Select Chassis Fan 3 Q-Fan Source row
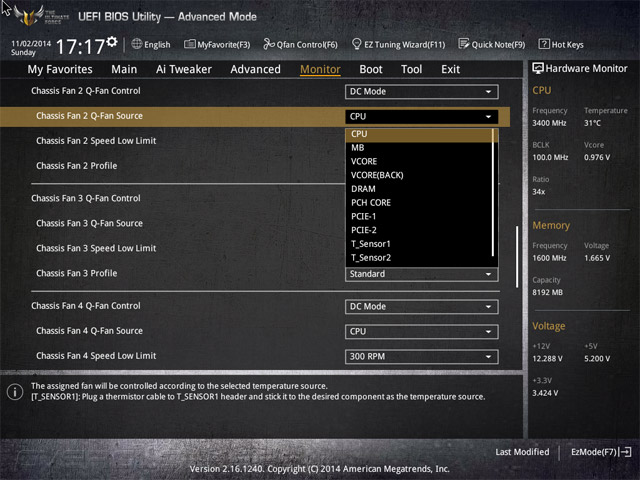This screenshot has width=640, height=480. coord(255,223)
